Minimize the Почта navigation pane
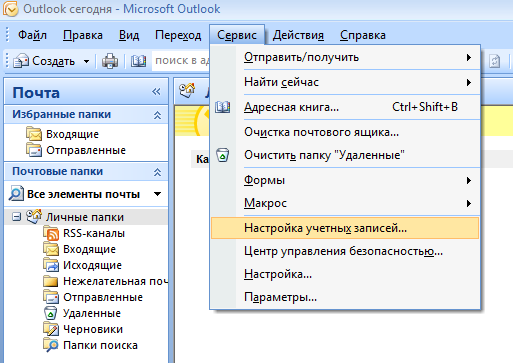513x363 pixels. tap(156, 92)
